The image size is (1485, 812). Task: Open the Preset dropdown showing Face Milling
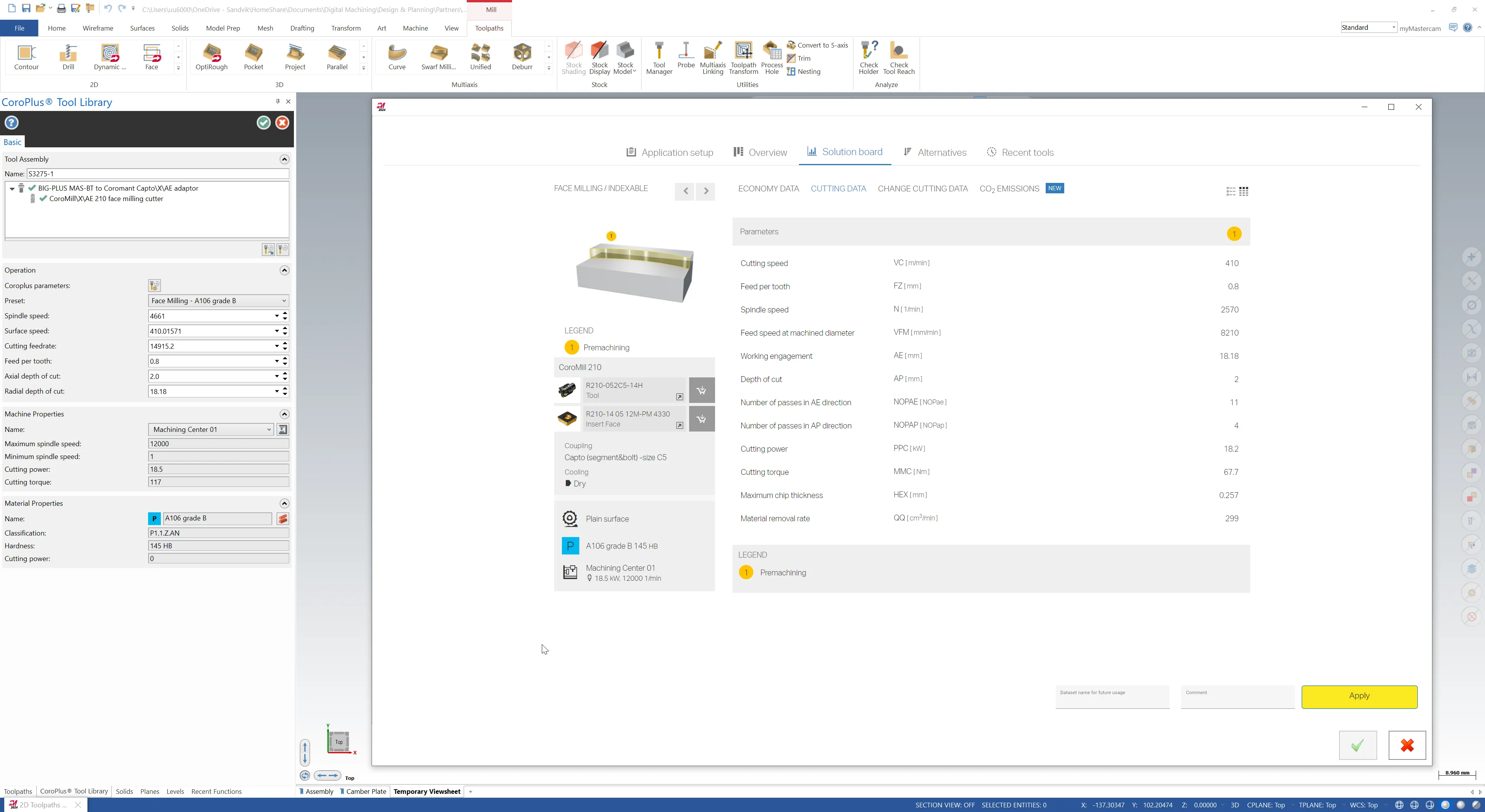coord(283,300)
